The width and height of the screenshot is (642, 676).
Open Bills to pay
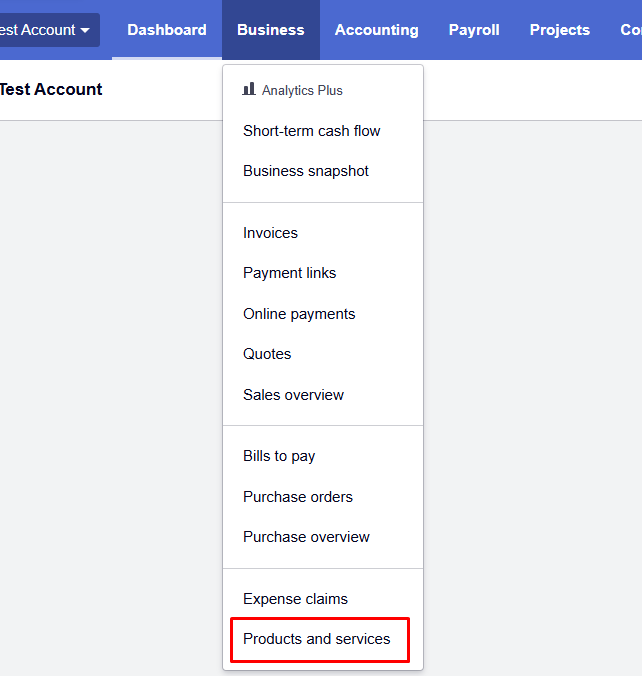tap(279, 456)
